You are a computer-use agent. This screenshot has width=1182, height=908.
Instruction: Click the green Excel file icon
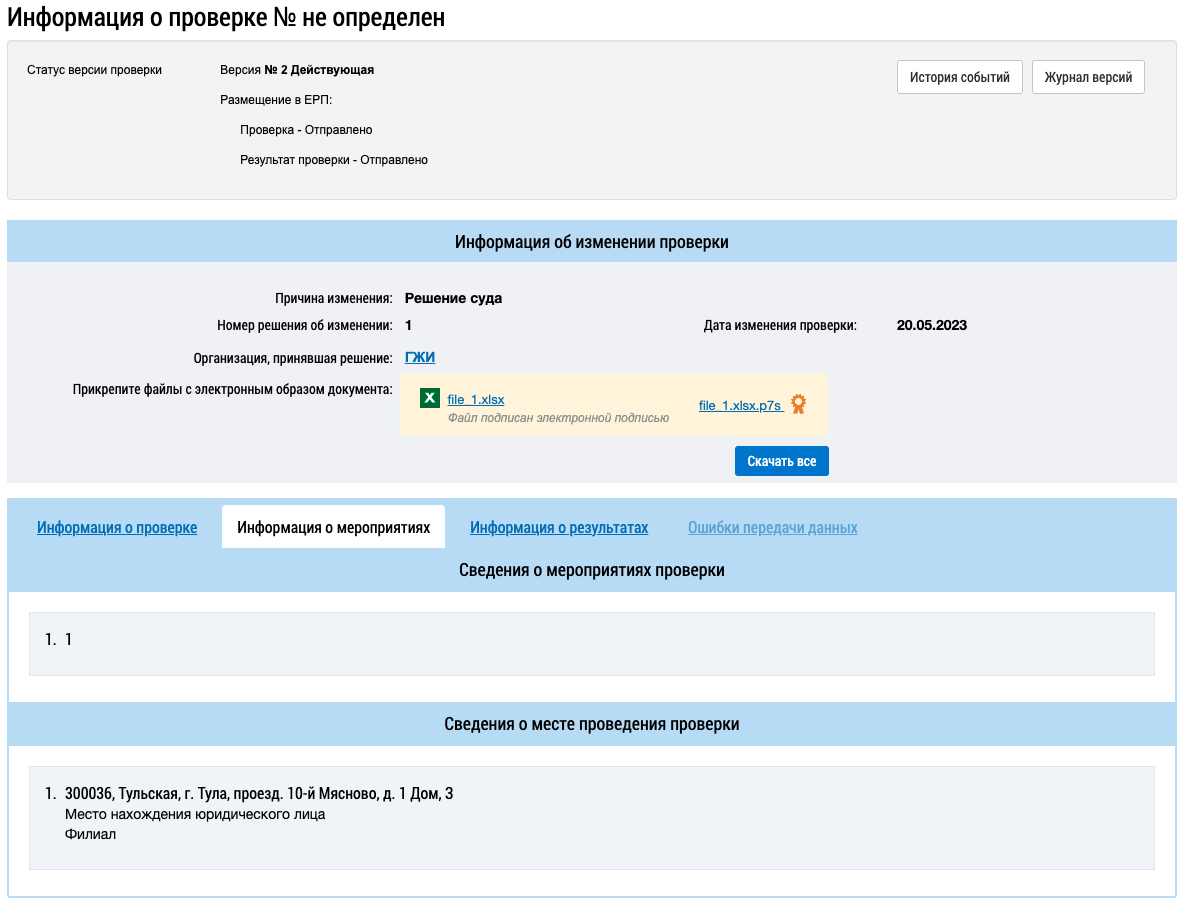(x=429, y=398)
